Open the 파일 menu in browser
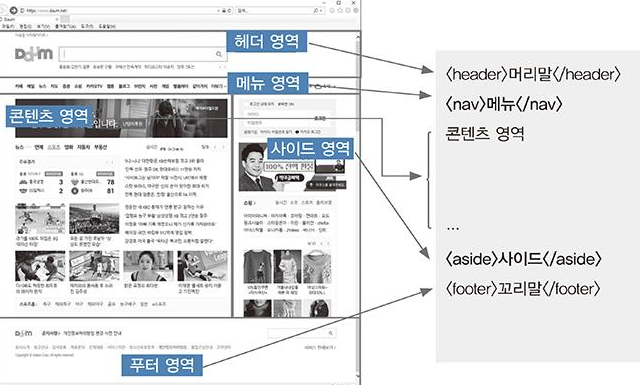The height and width of the screenshot is (385, 640). click(8, 26)
